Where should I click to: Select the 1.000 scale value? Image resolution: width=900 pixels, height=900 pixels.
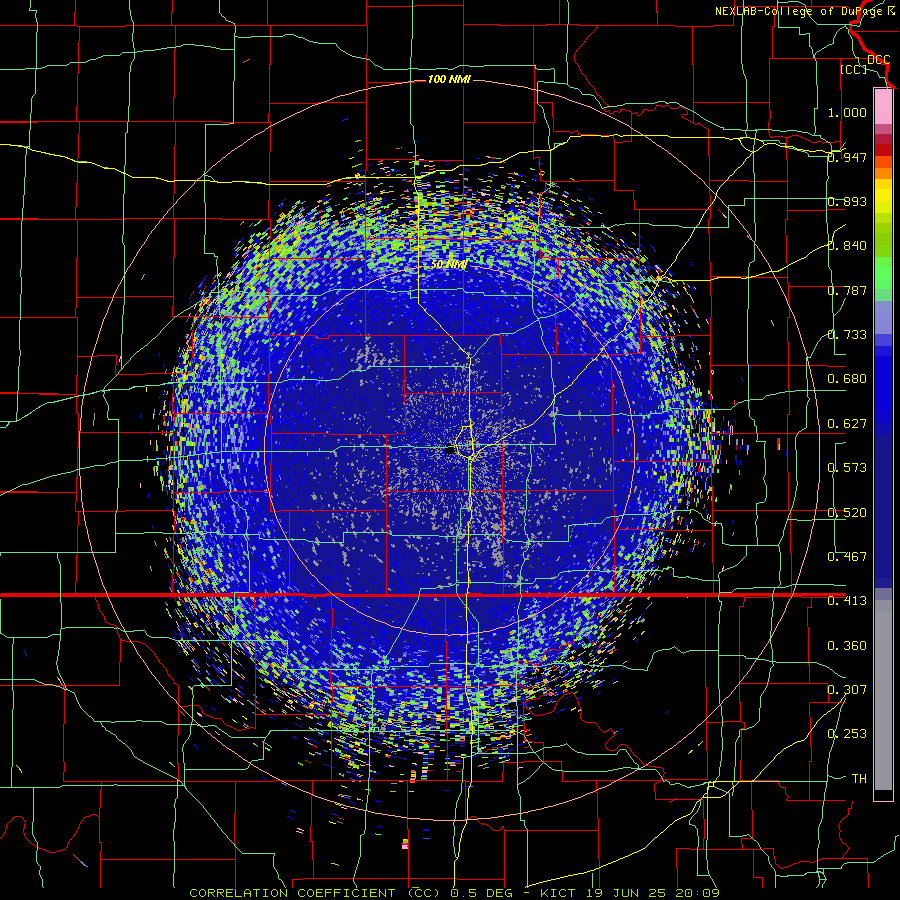click(847, 112)
